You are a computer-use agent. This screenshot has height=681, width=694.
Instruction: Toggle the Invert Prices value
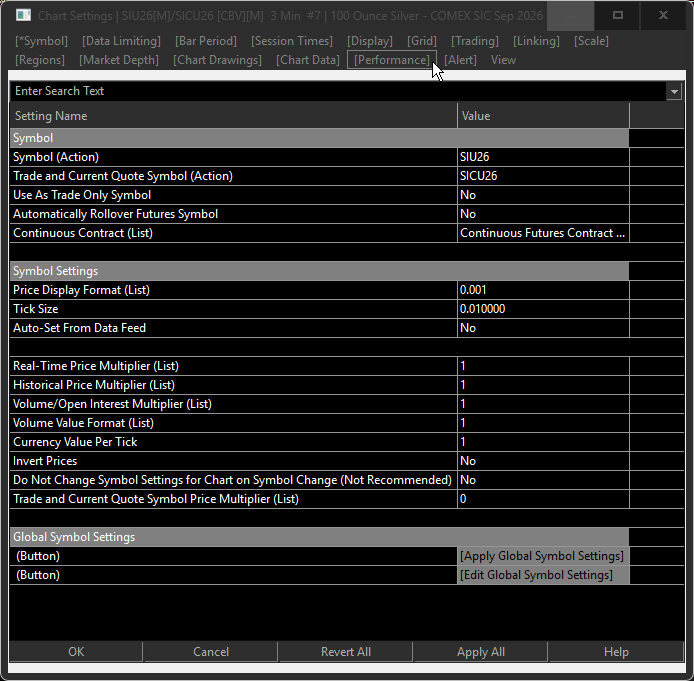tap(543, 462)
